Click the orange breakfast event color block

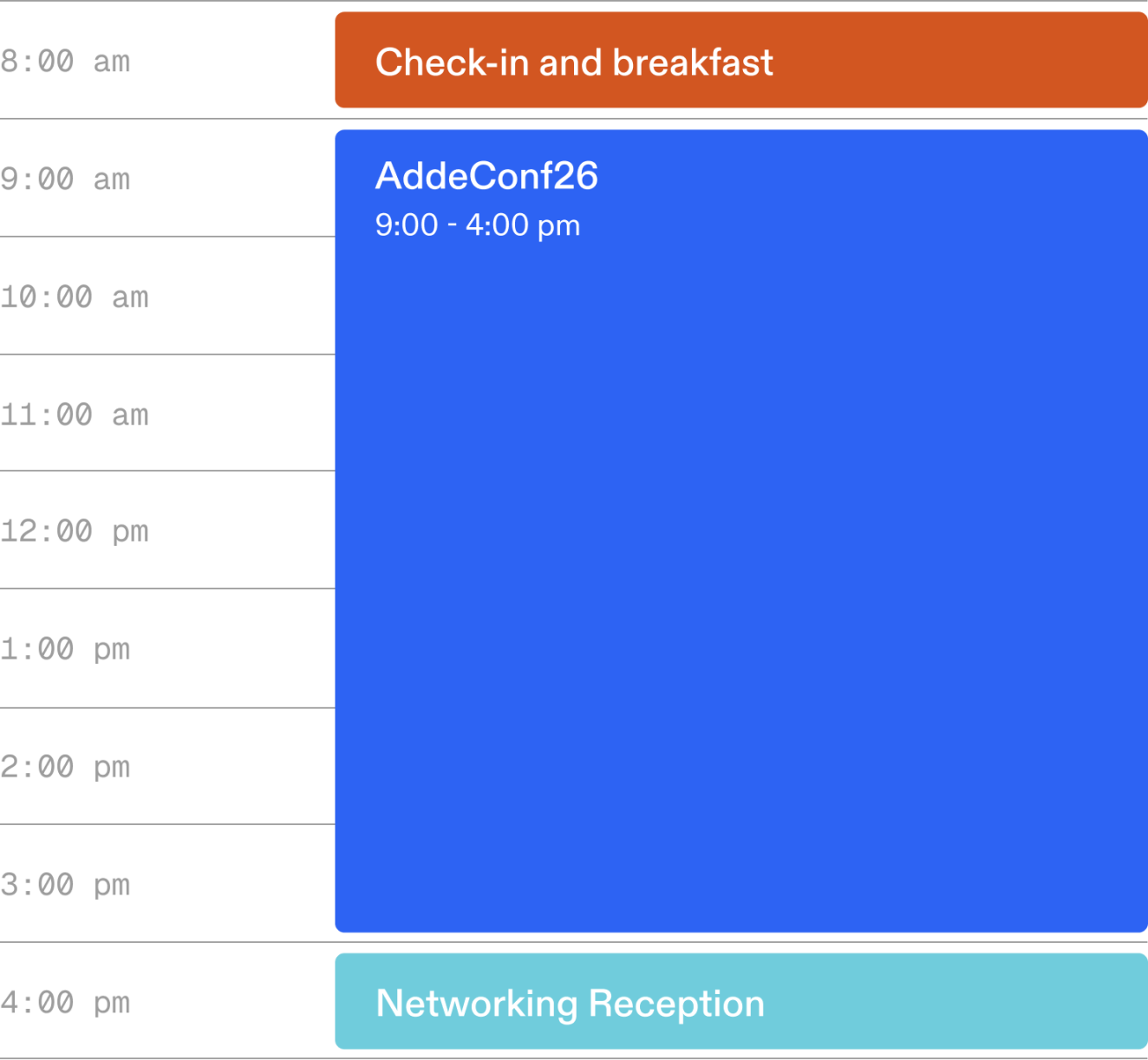click(954, 61)
